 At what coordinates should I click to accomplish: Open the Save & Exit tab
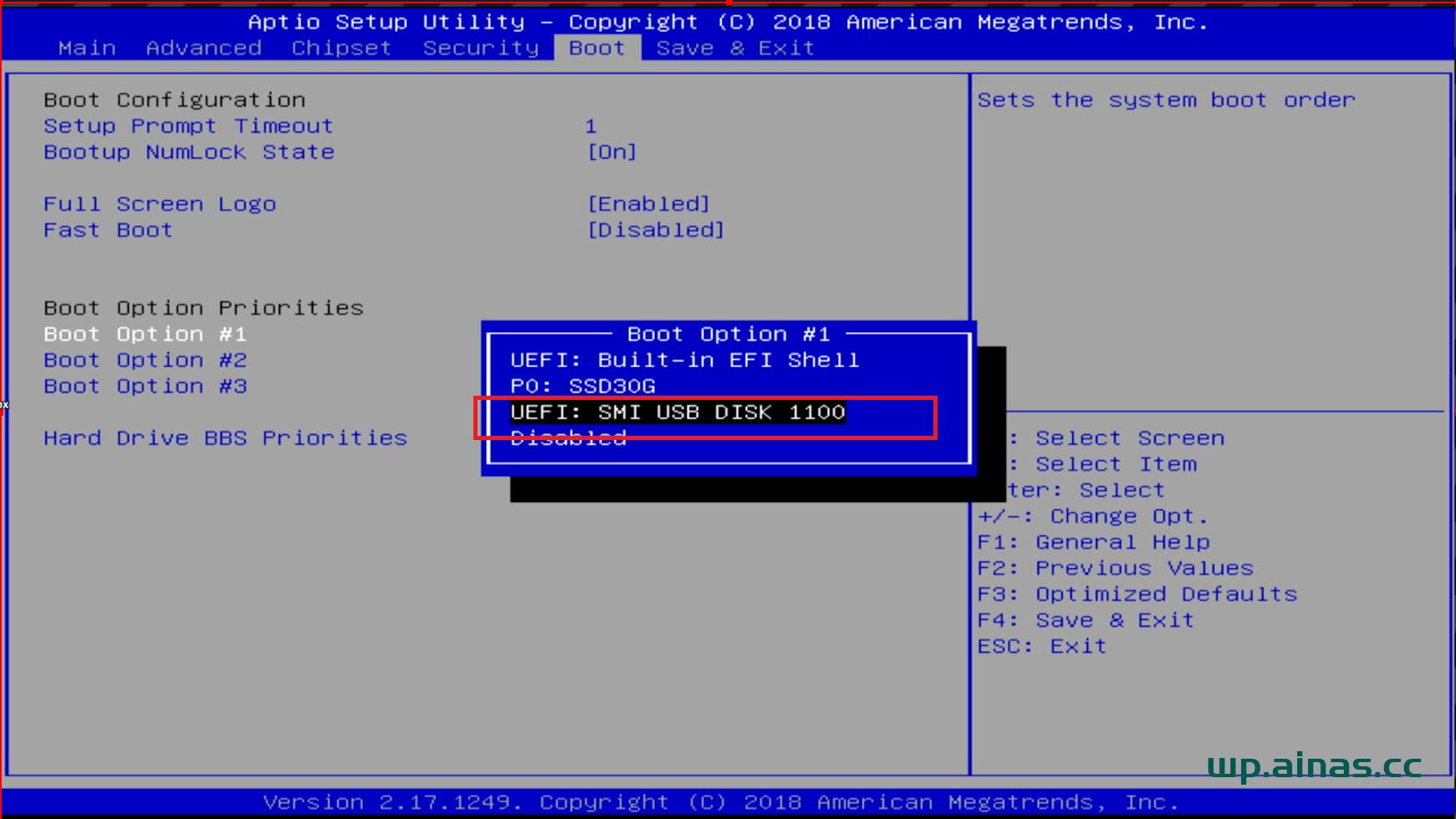[735, 49]
